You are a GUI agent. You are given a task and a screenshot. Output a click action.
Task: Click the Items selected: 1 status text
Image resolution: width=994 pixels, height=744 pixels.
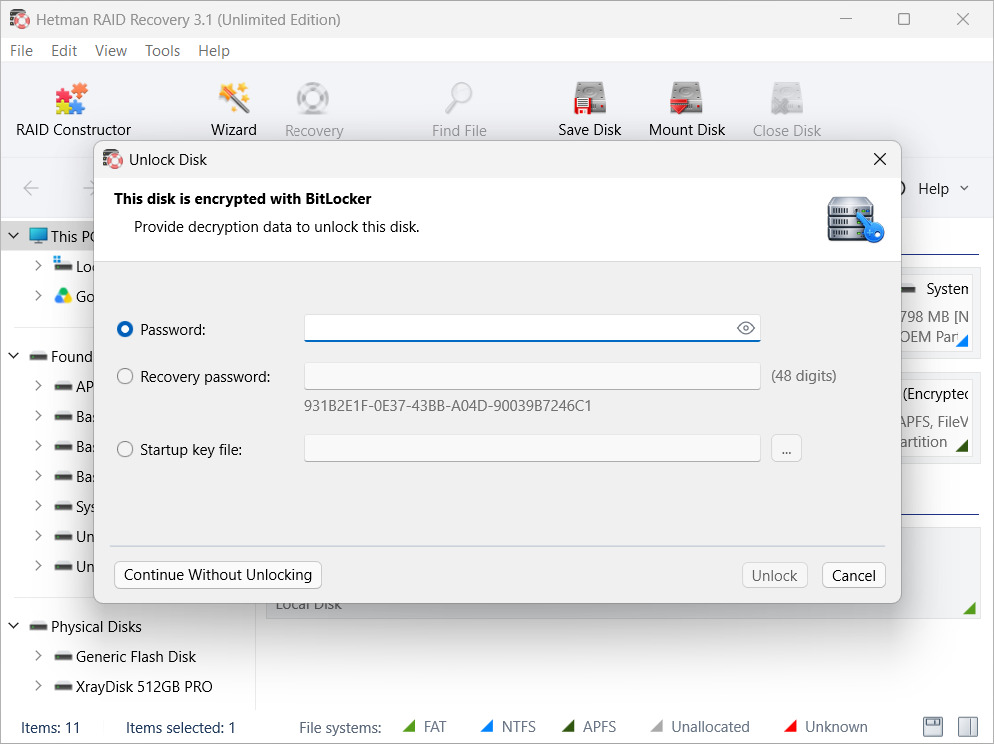181,728
